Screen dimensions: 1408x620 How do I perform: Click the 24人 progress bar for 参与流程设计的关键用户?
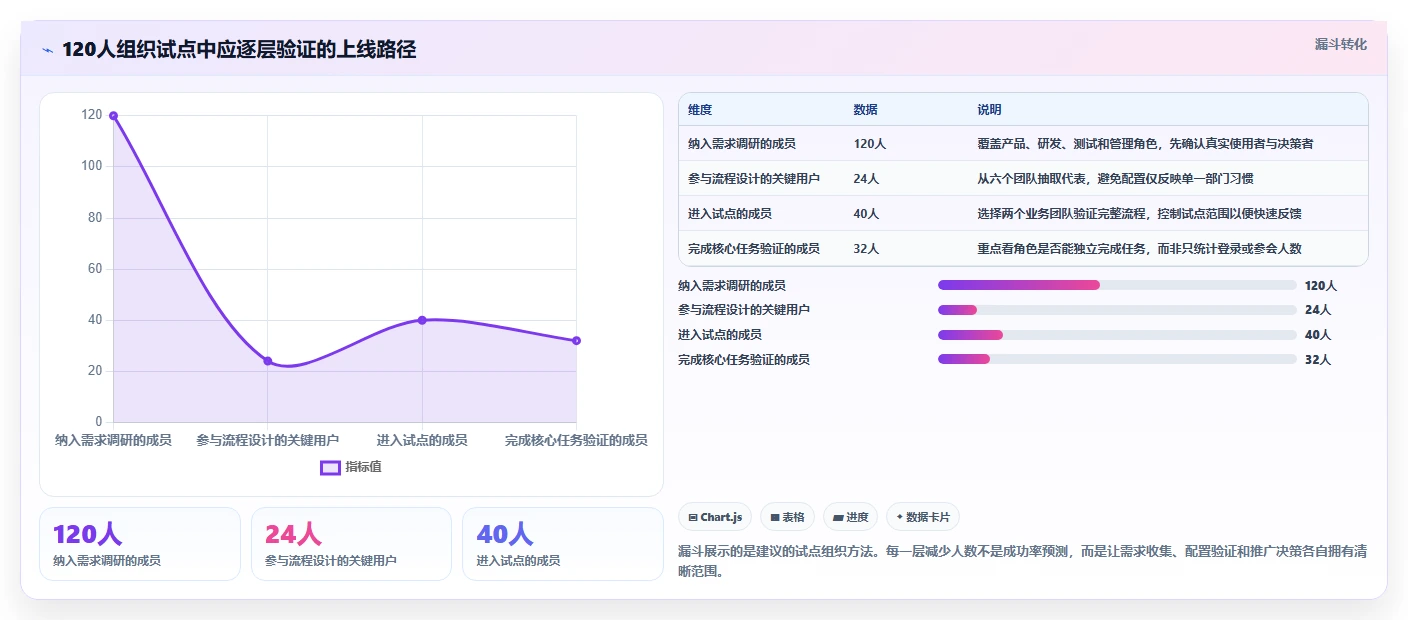point(1117,310)
